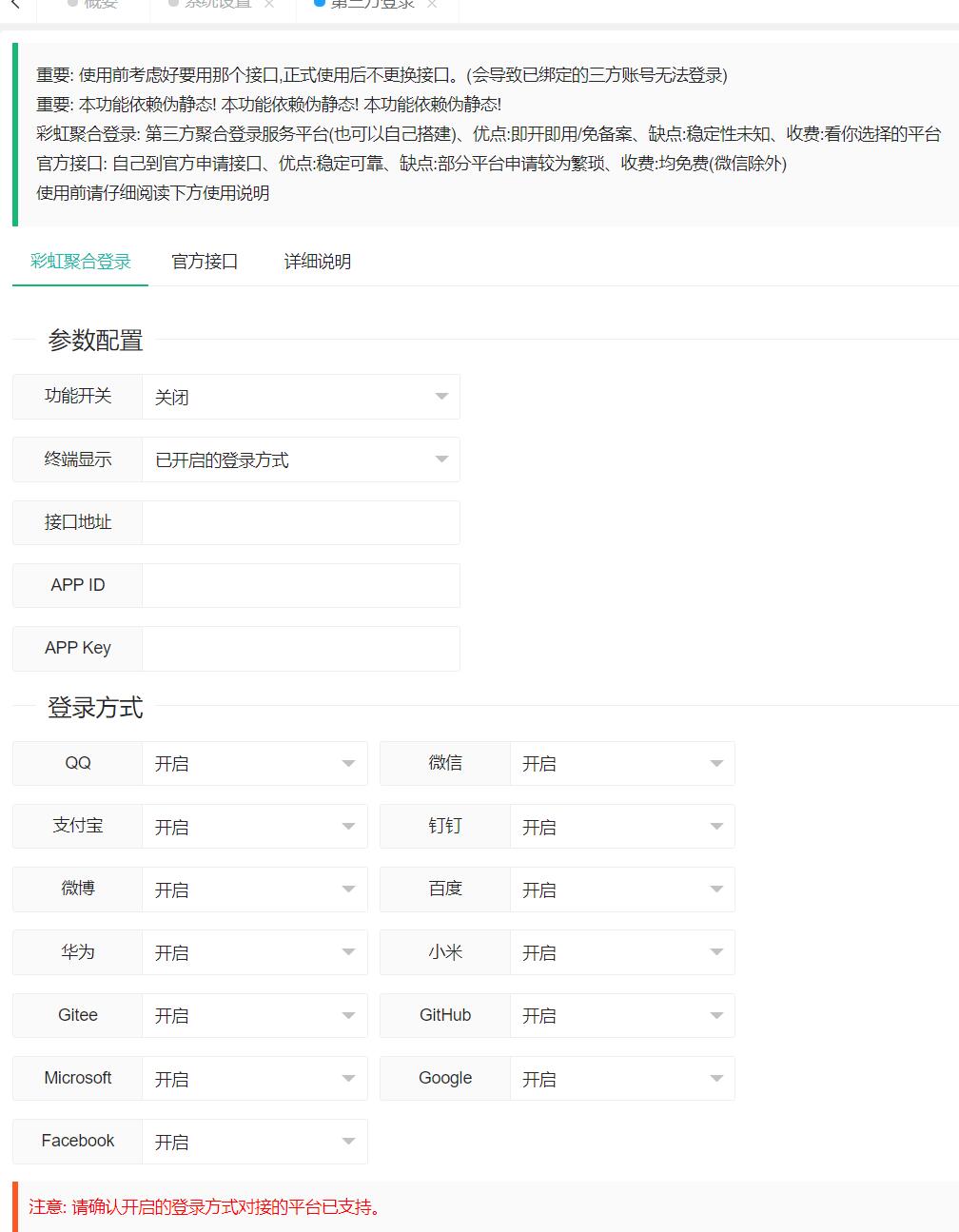Viewport: 959px width, 1232px height.
Task: Toggle the 钉钉 login option dropdown
Action: 621,826
